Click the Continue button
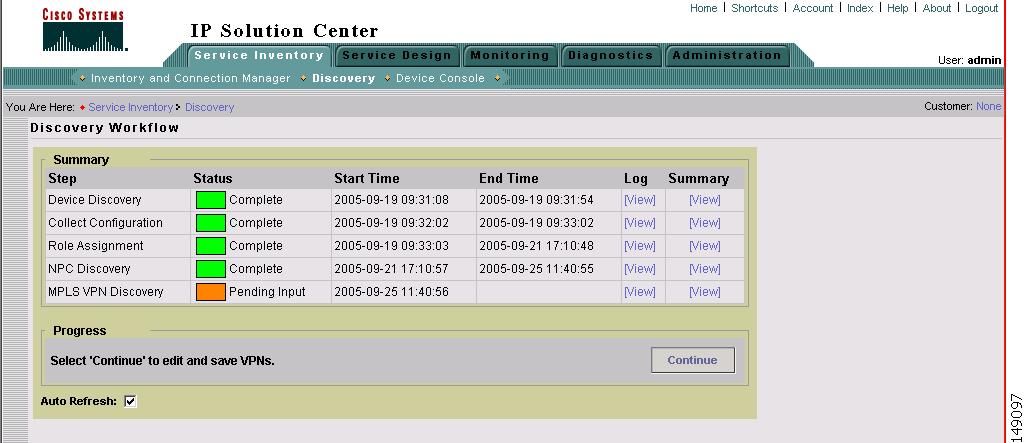This screenshot has width=1024, height=443. point(692,360)
